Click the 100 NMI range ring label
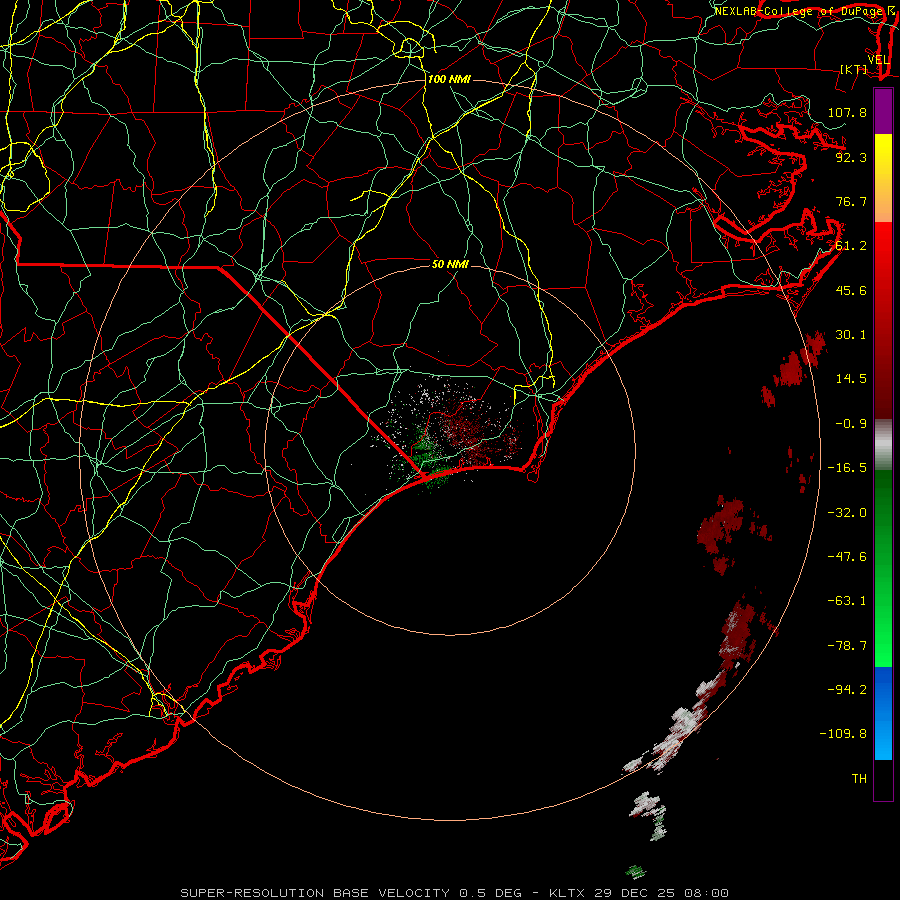 pyautogui.click(x=449, y=79)
